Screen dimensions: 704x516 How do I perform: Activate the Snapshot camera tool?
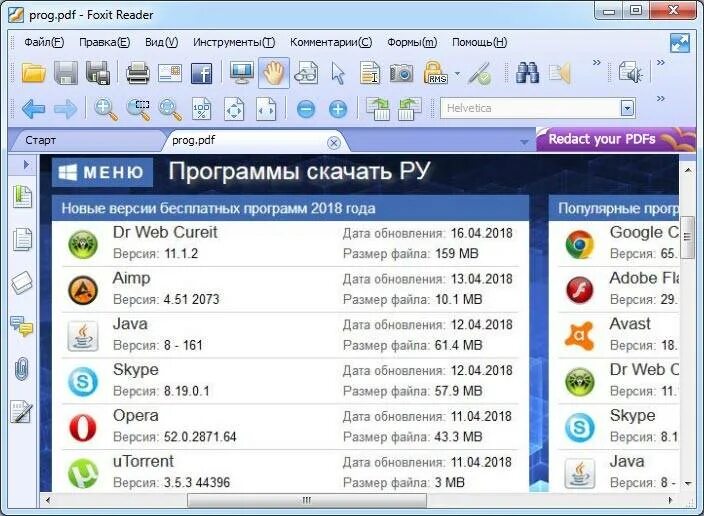pos(401,73)
